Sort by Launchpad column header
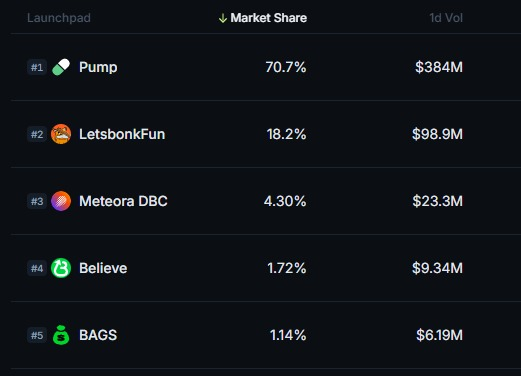 pos(59,18)
